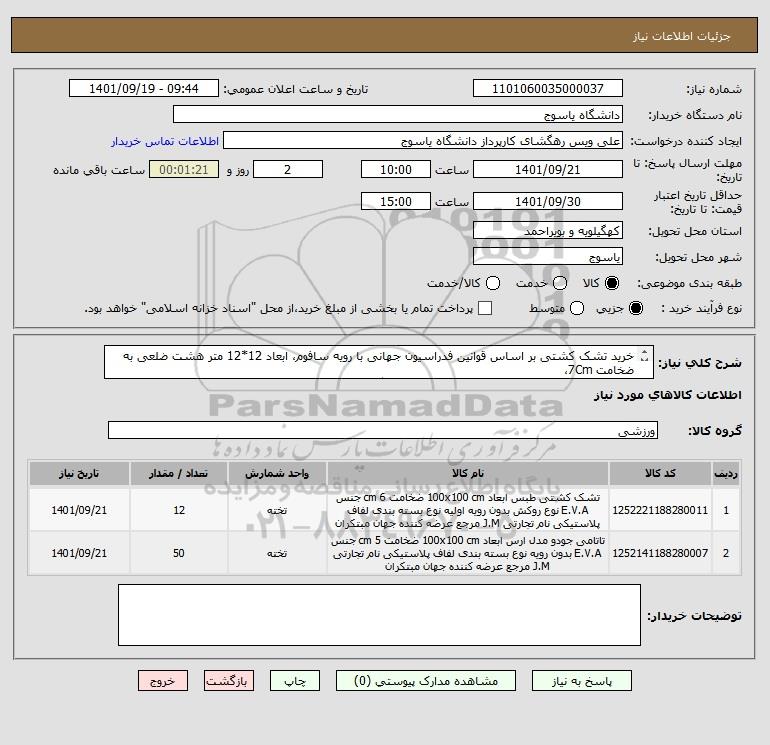Click the اطلاعات کالاهای مورد نیاز section heading
Screen dimensions: 770x745
[x=668, y=395]
